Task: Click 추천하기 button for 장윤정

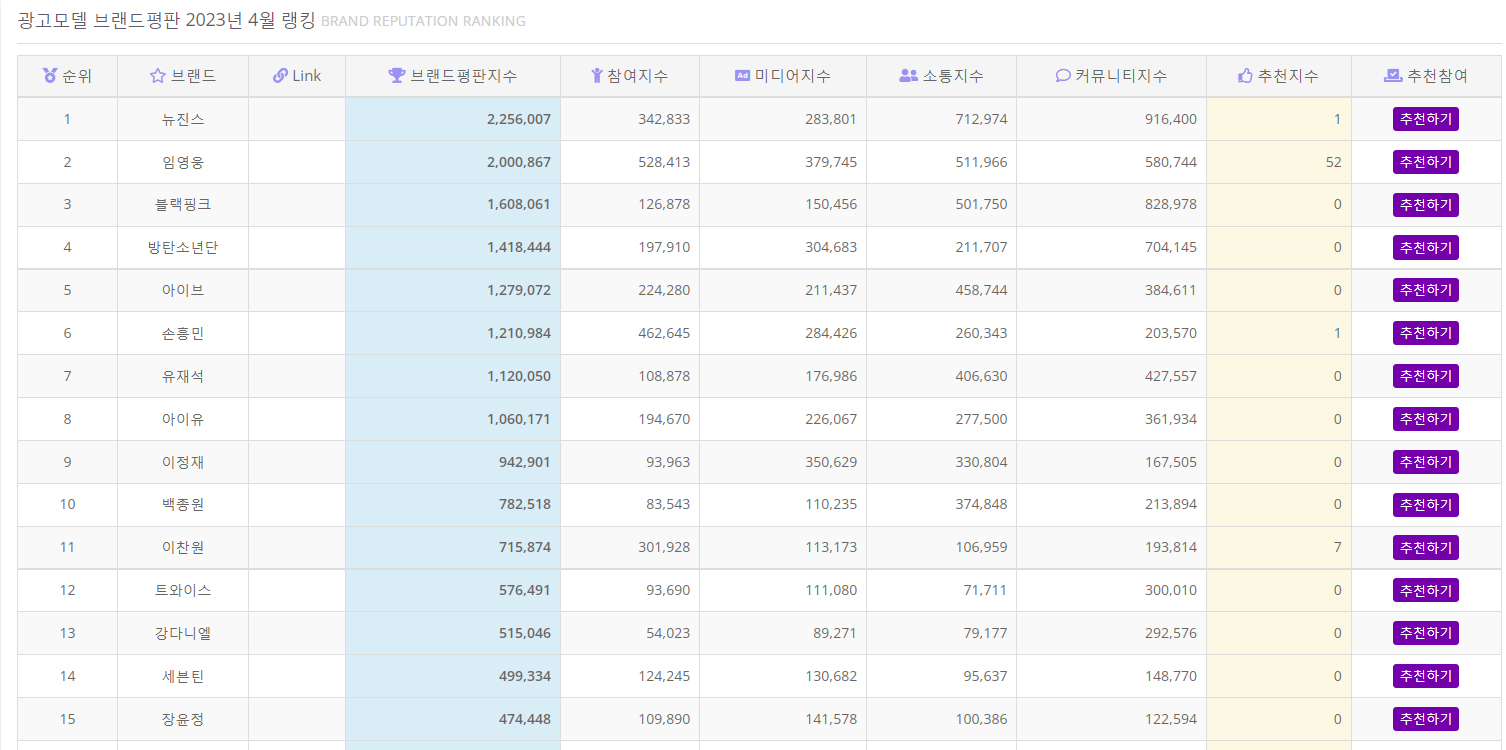Action: coord(1426,719)
